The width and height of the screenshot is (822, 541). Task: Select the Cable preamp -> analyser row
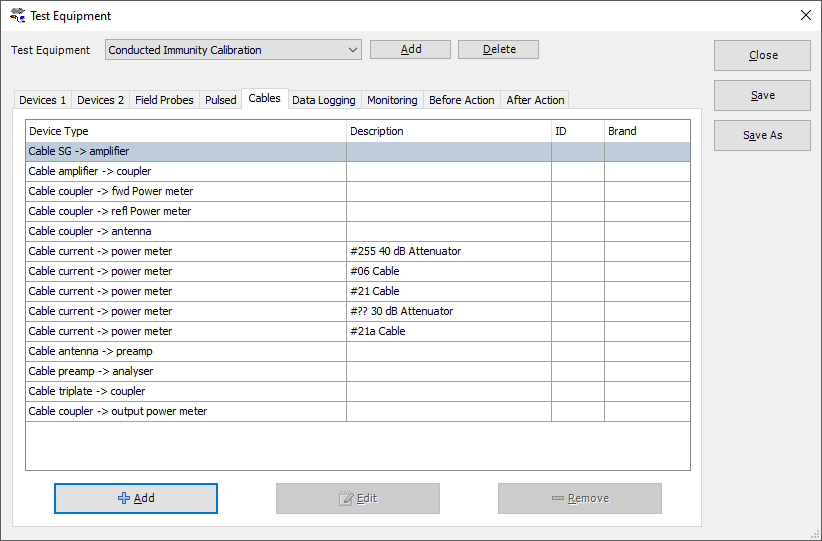tap(358, 371)
